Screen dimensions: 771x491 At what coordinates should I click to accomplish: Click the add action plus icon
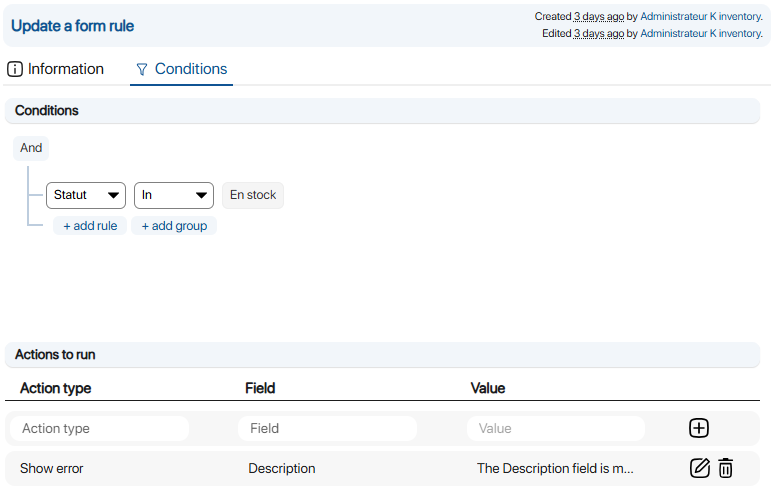tap(699, 428)
